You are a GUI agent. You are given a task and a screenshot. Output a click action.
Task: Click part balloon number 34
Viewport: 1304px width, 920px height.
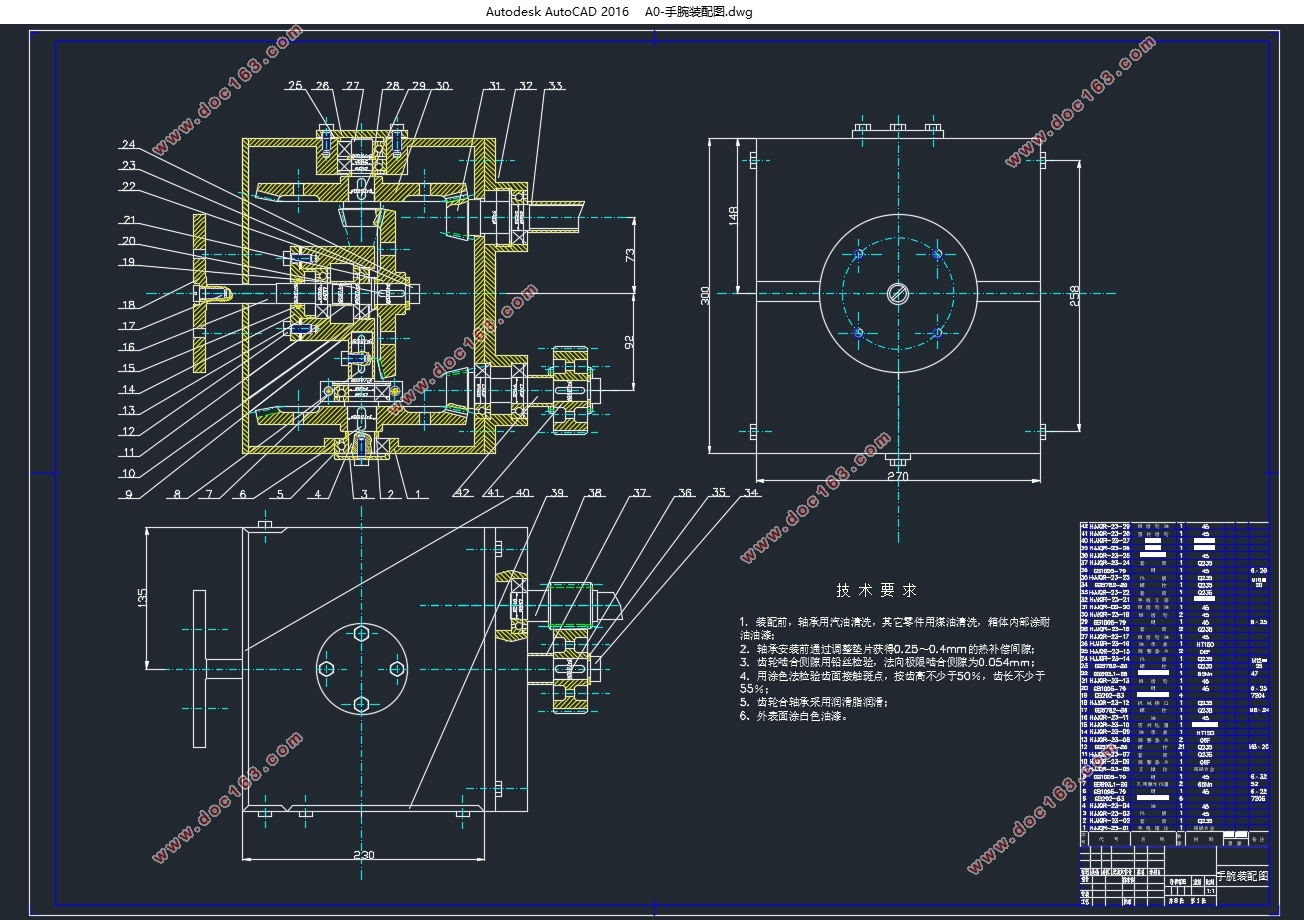pos(750,493)
